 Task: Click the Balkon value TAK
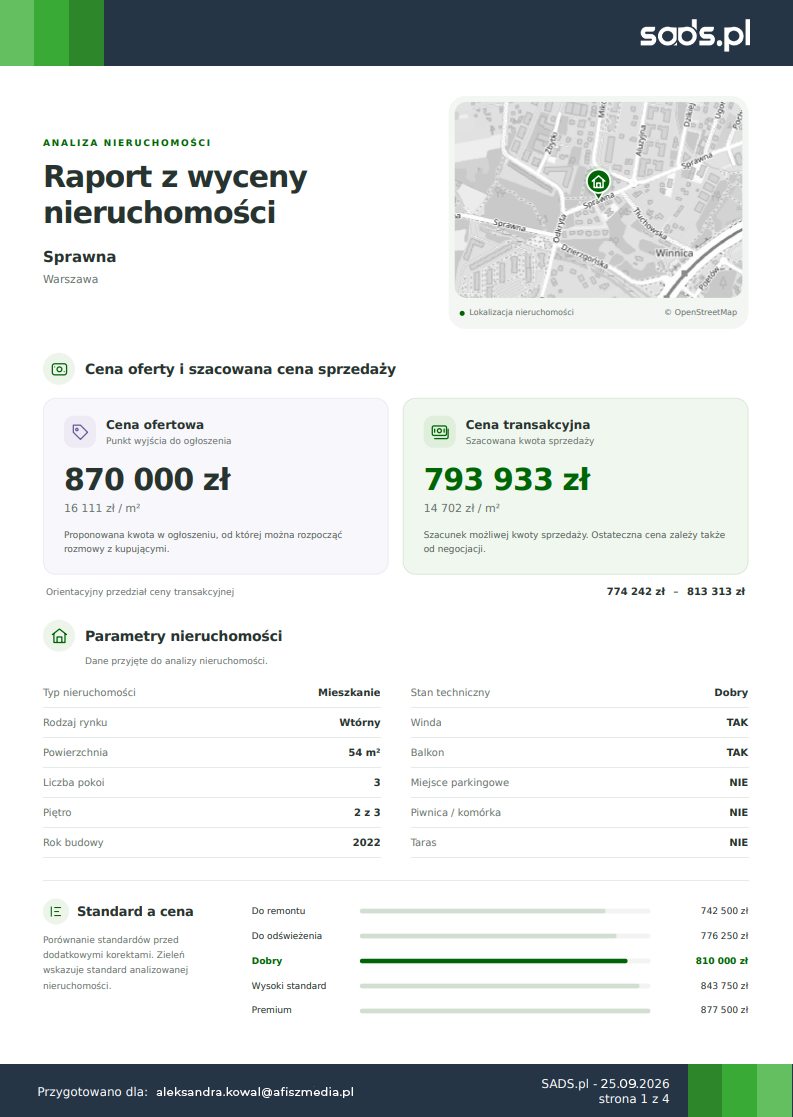(x=737, y=752)
